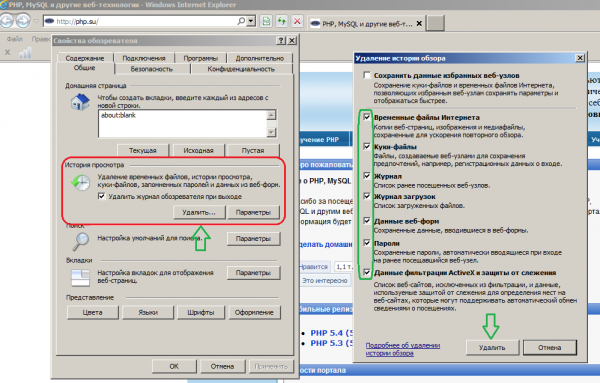The image size is (600, 383).
Task: Click the search magnifier in address bar
Action: click(x=241, y=21)
